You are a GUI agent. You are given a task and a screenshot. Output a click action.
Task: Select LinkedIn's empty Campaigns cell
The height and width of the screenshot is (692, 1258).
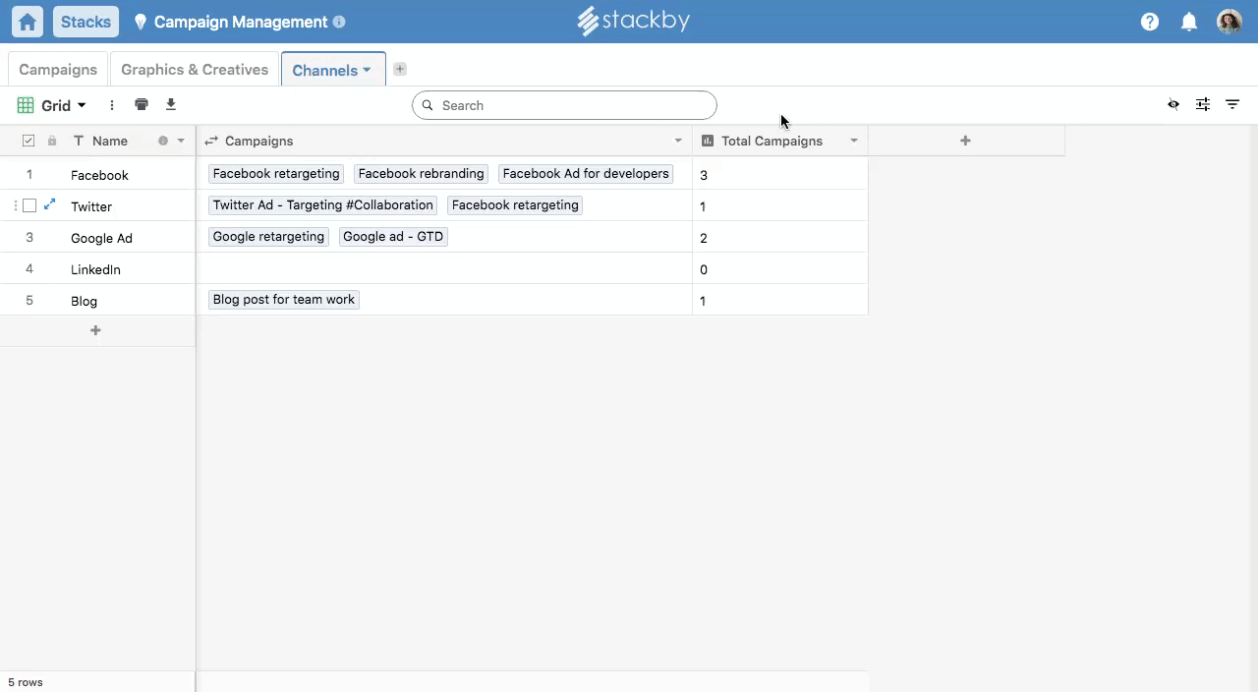(x=445, y=269)
